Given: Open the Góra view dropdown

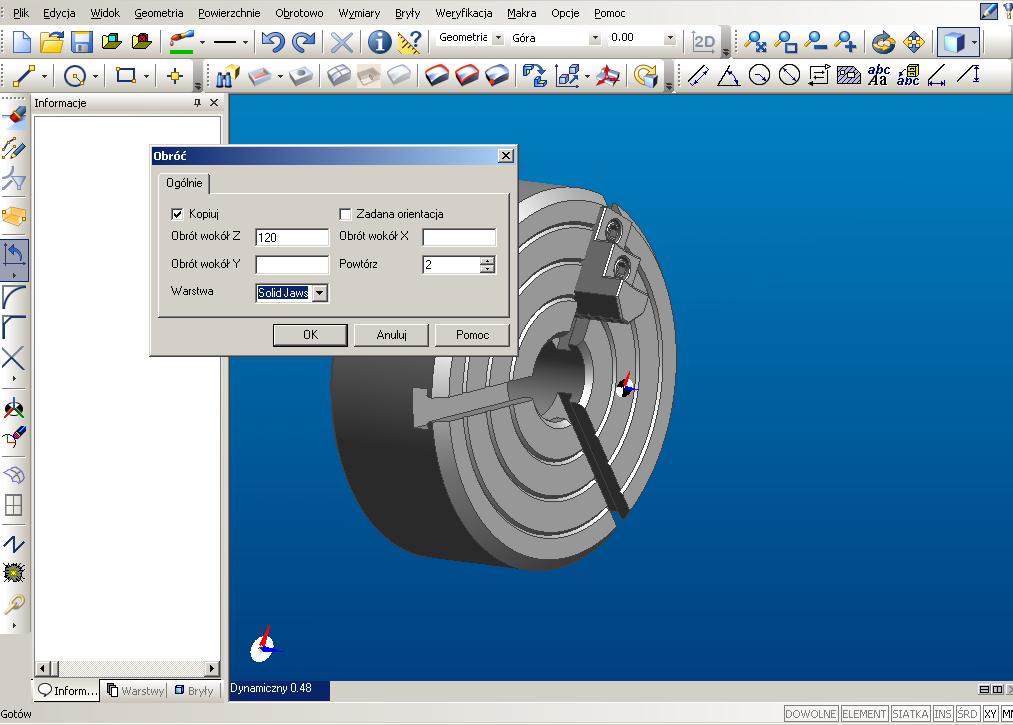Looking at the screenshot, I should coord(595,38).
